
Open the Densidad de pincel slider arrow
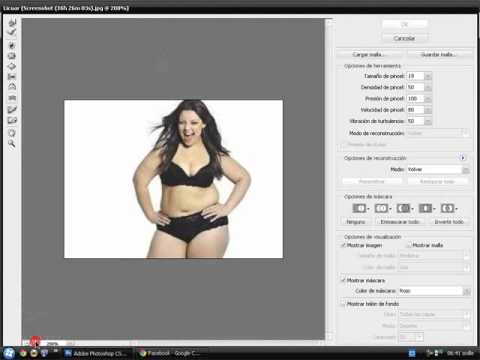pyautogui.click(x=428, y=87)
